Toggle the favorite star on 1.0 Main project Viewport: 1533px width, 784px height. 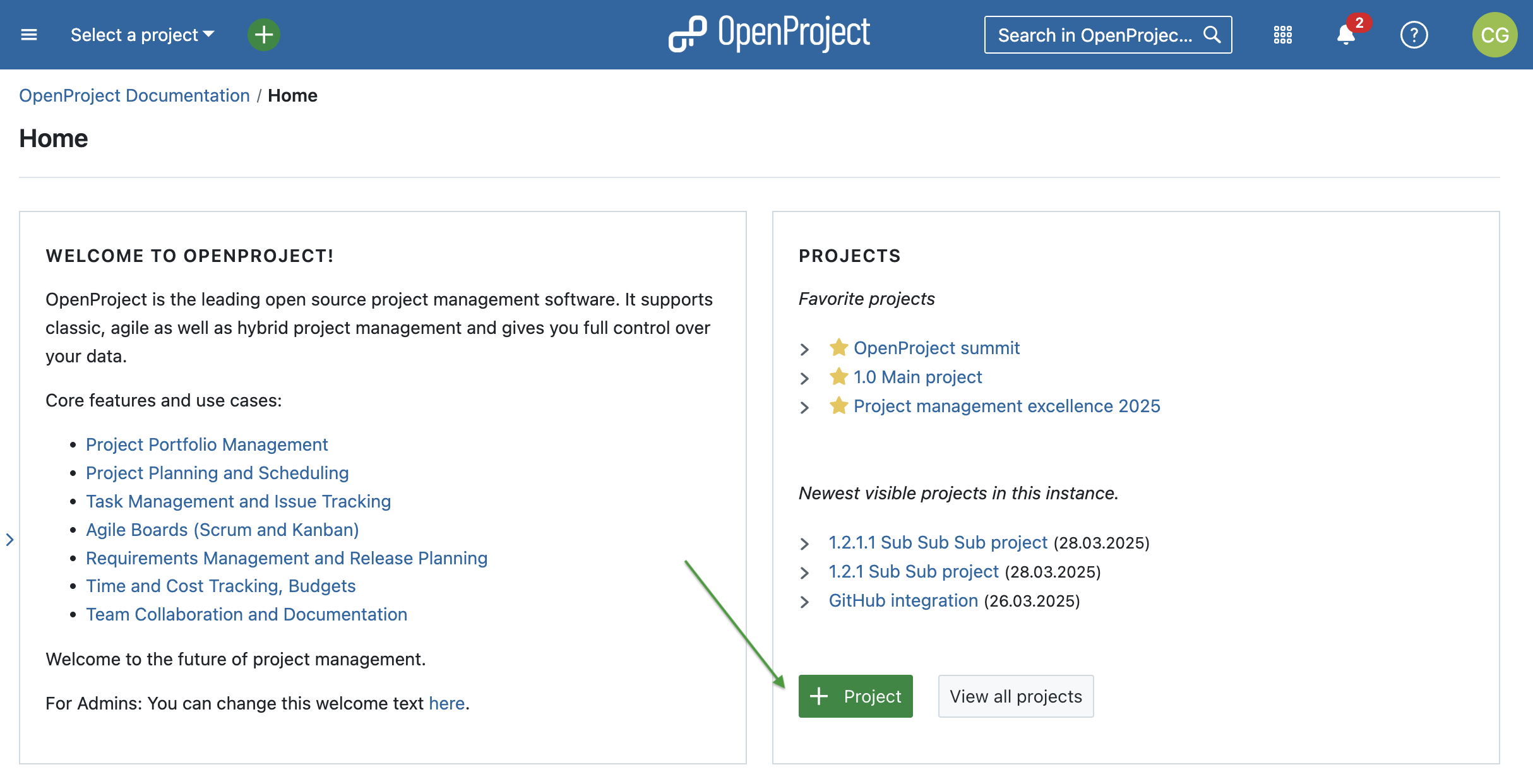coord(838,376)
